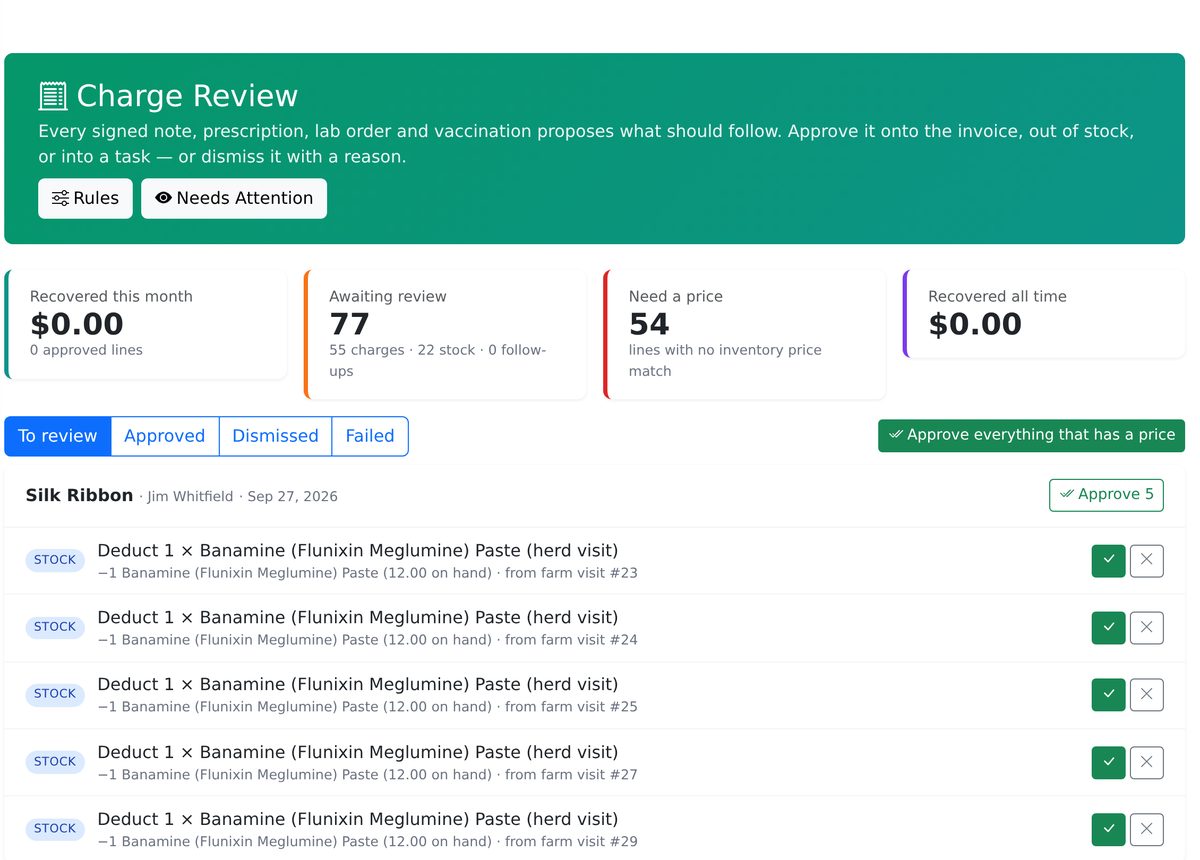Screen dimensions: 1200x860
Task: Click the '77' awaiting review count
Action: tap(349, 324)
